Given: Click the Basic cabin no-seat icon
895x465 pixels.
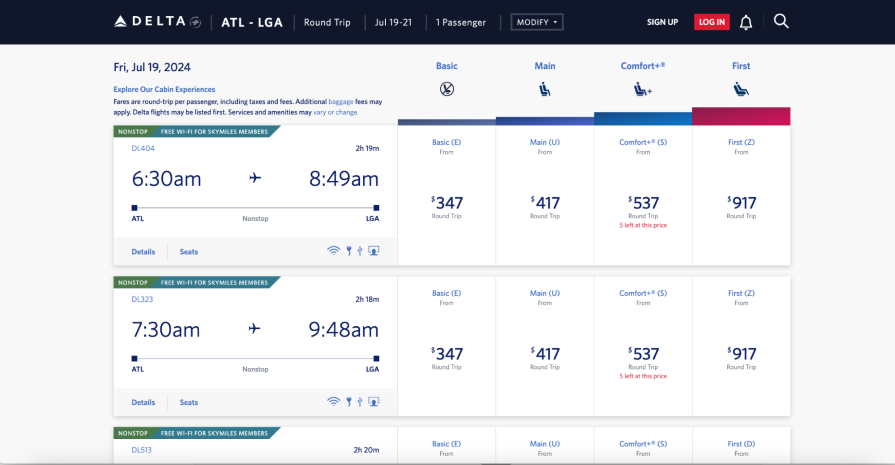Looking at the screenshot, I should pyautogui.click(x=447, y=90).
